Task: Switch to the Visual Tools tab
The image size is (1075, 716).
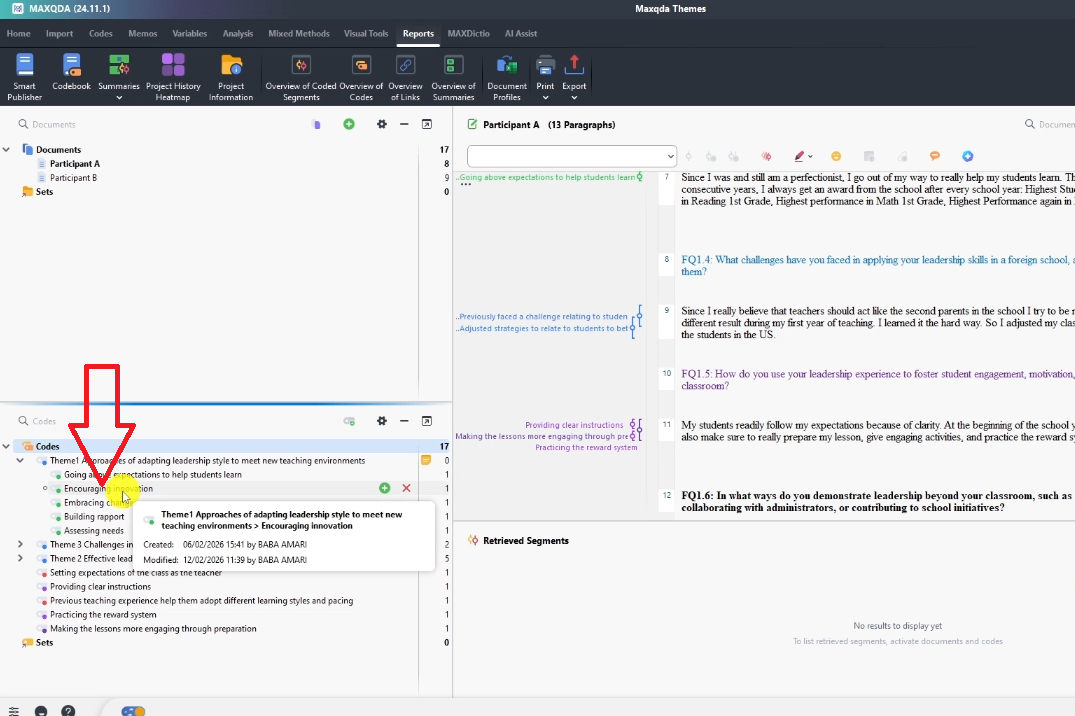Action: (365, 33)
